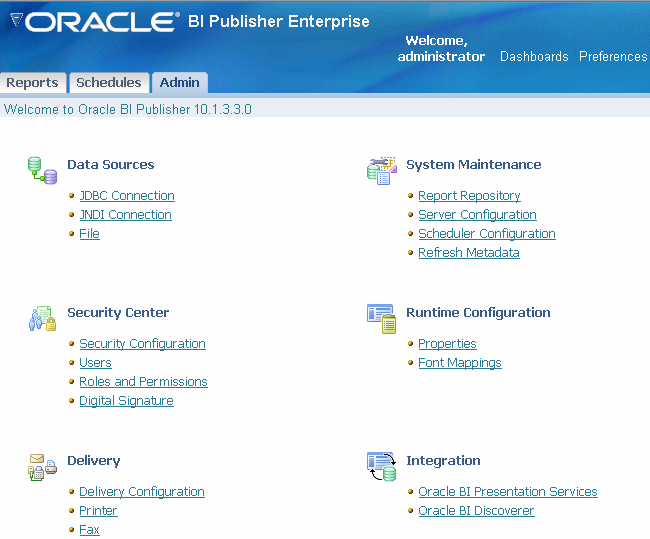Viewport: 650px width, 539px height.
Task: Click the System Maintenance tools icon
Action: click(382, 170)
